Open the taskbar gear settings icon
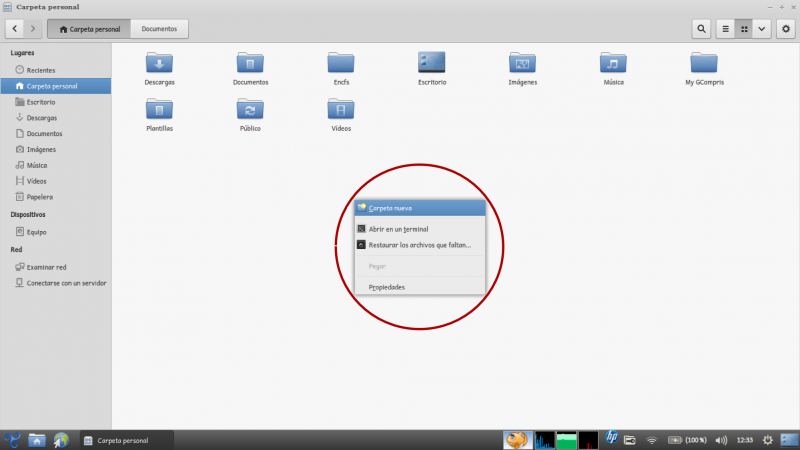Image resolution: width=800 pixels, height=450 pixels. coord(767,440)
